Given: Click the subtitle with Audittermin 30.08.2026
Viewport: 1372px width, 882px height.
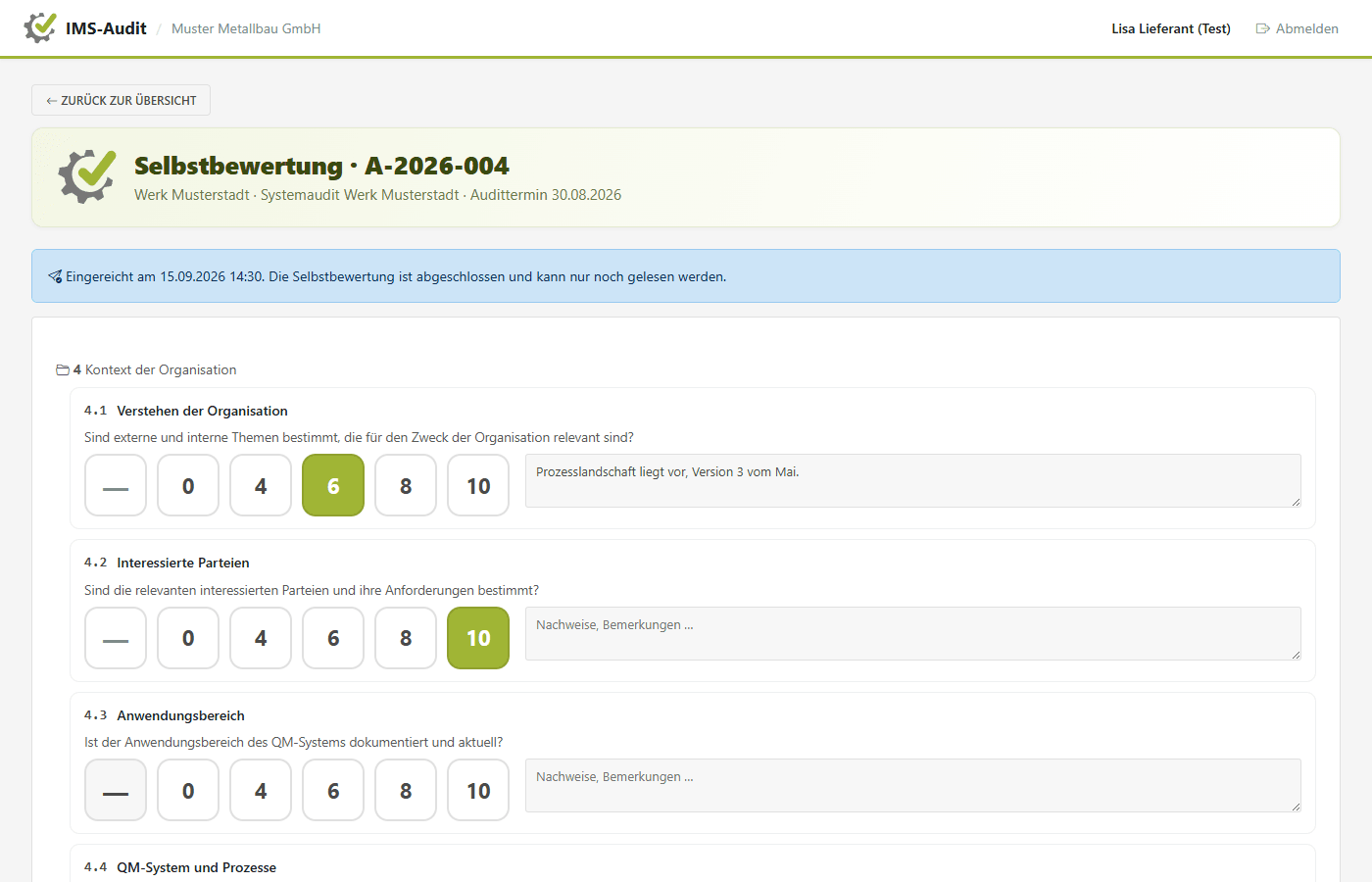Looking at the screenshot, I should click(377, 195).
